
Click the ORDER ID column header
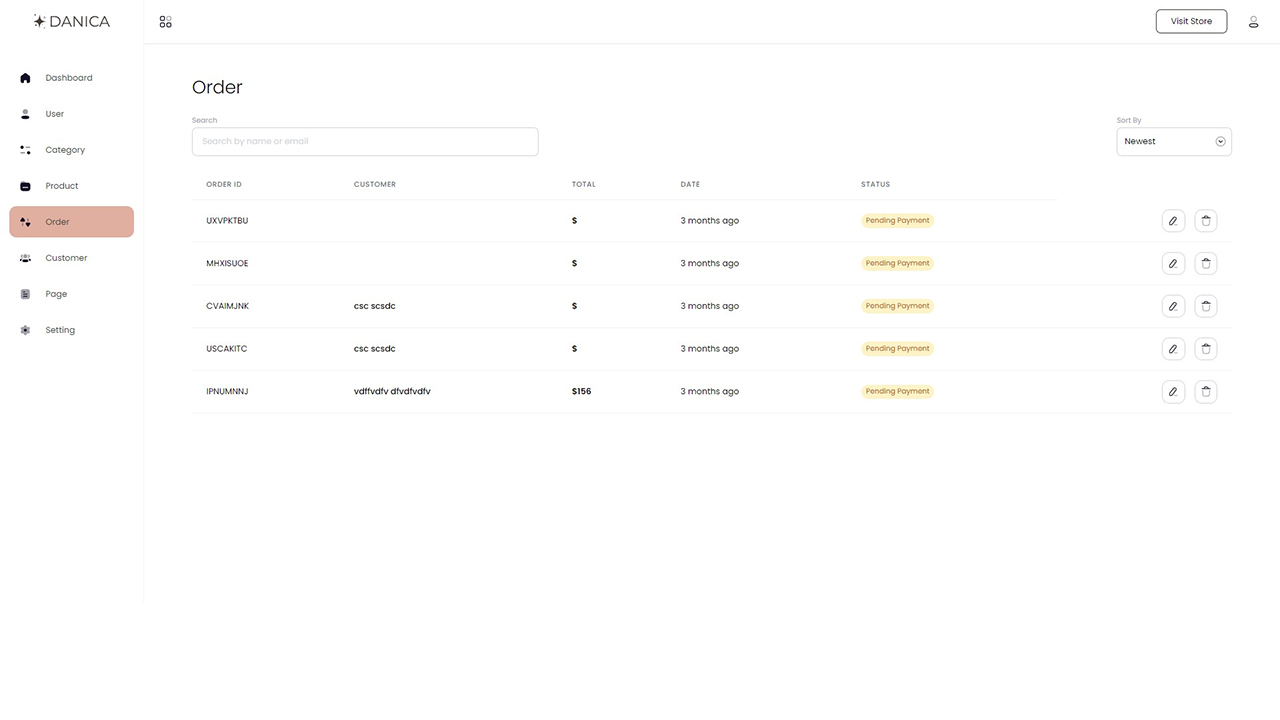[224, 184]
